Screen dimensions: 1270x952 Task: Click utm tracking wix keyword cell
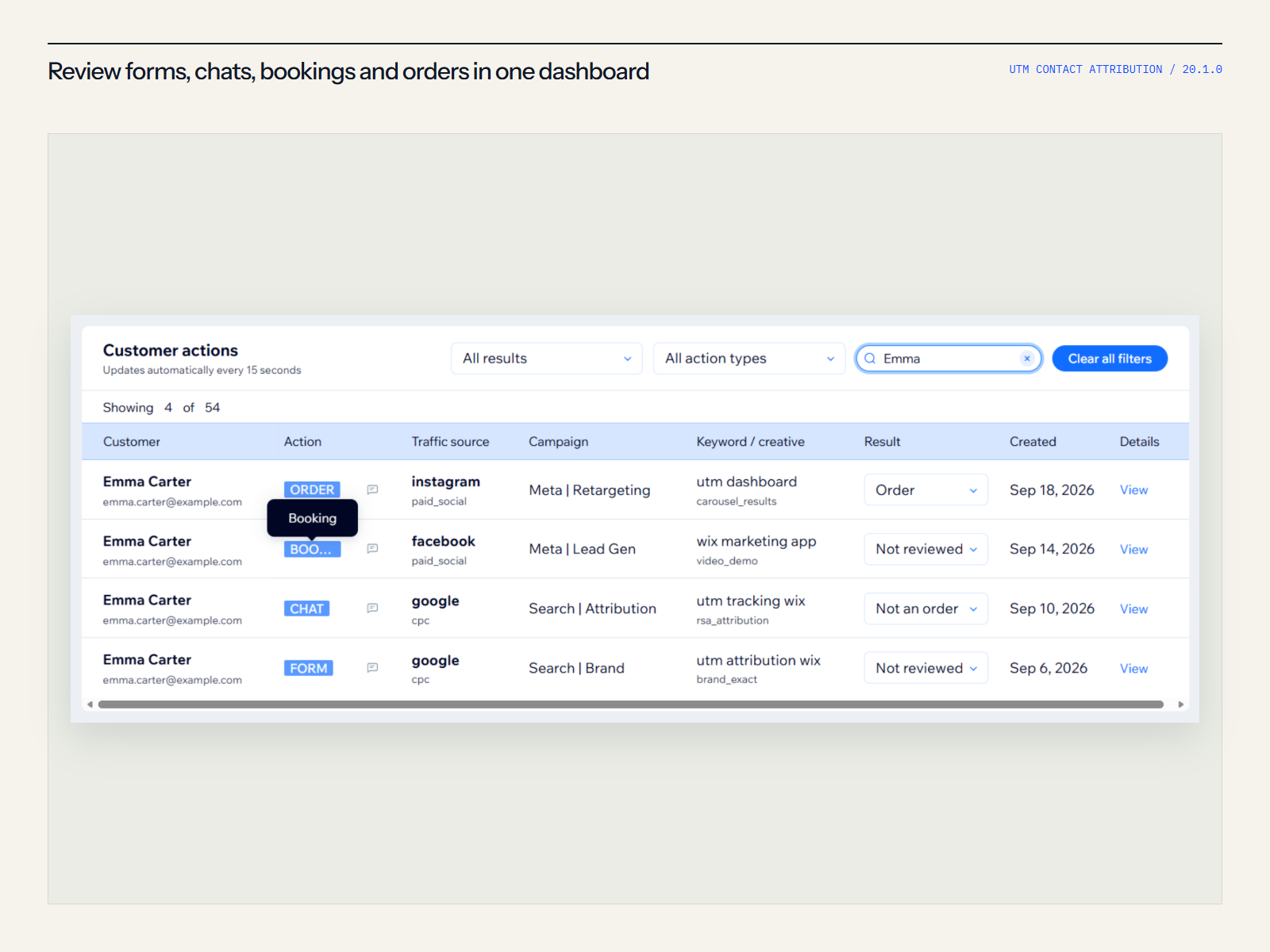pos(750,601)
